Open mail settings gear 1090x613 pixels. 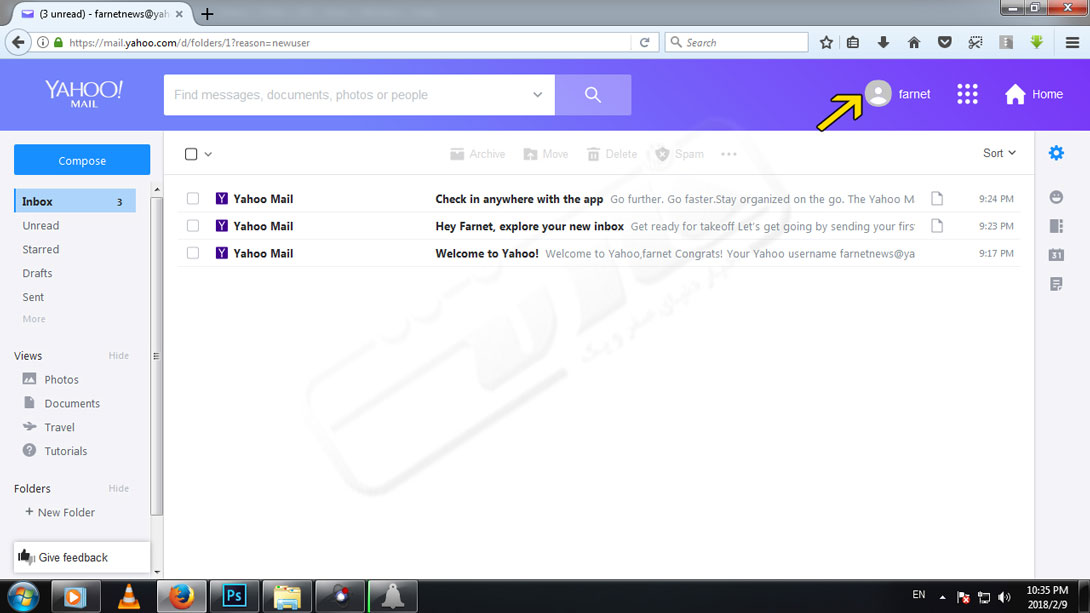pos(1056,153)
